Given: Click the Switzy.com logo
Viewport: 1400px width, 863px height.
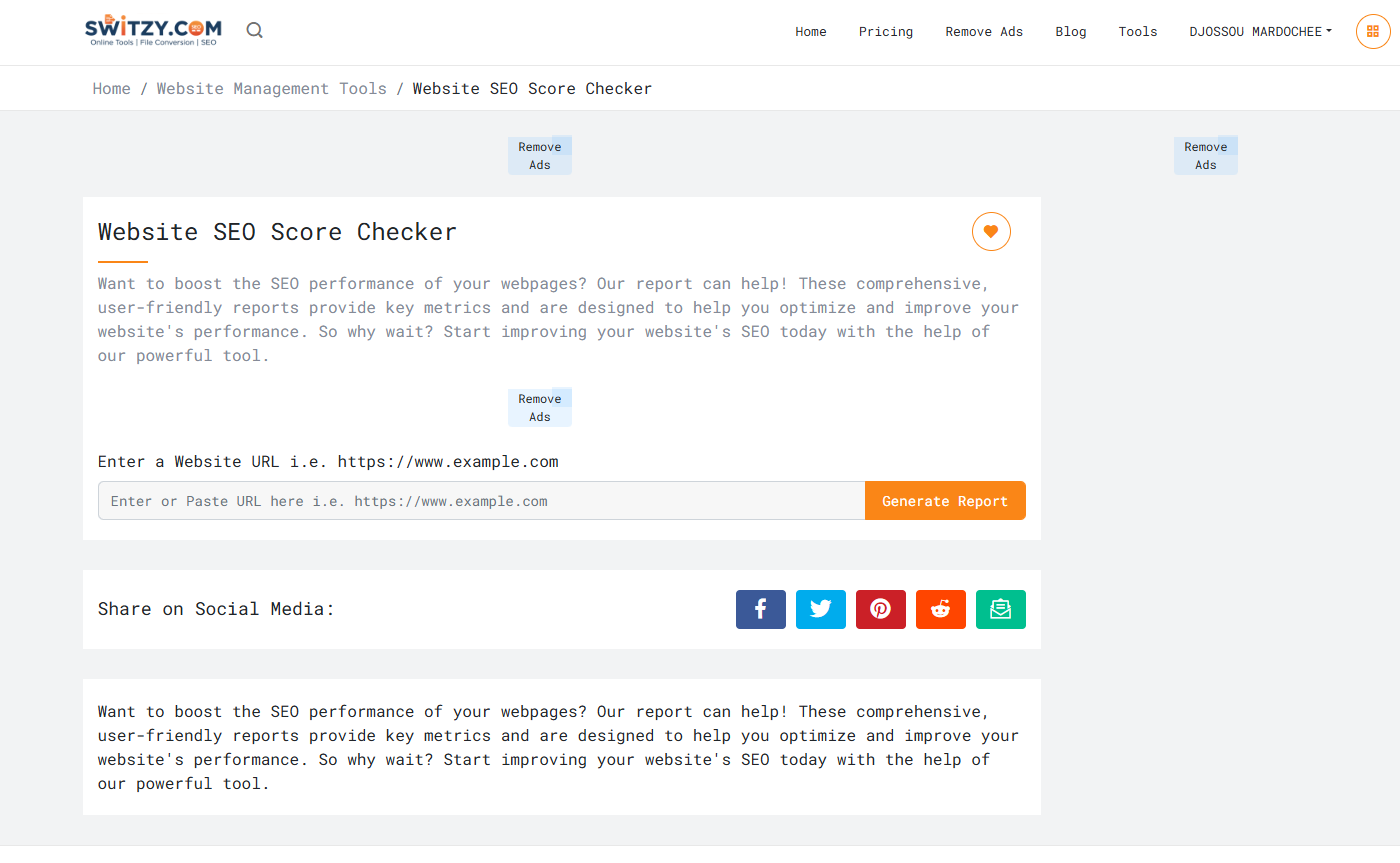Looking at the screenshot, I should pyautogui.click(x=153, y=31).
